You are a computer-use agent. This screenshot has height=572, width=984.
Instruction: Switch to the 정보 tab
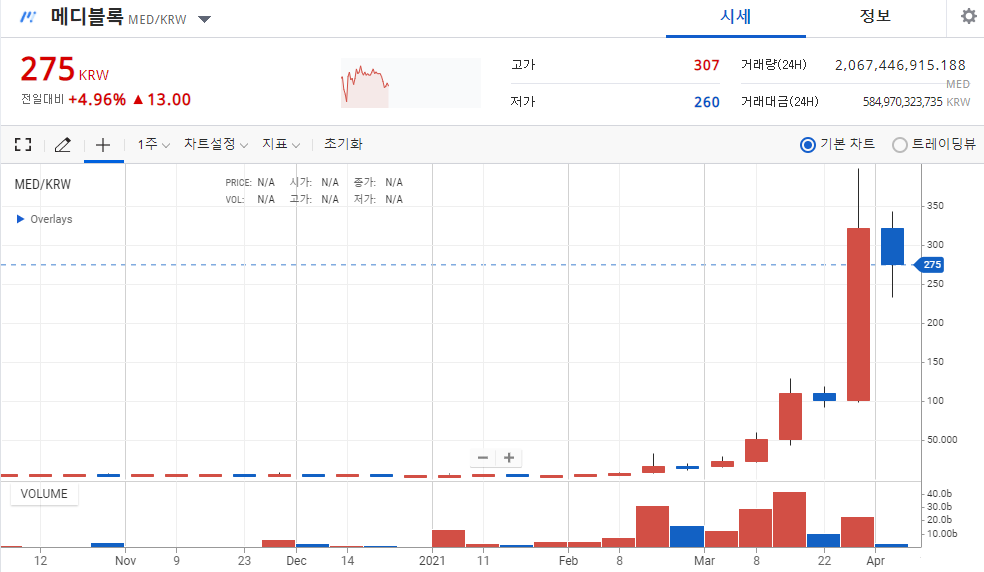coord(875,17)
